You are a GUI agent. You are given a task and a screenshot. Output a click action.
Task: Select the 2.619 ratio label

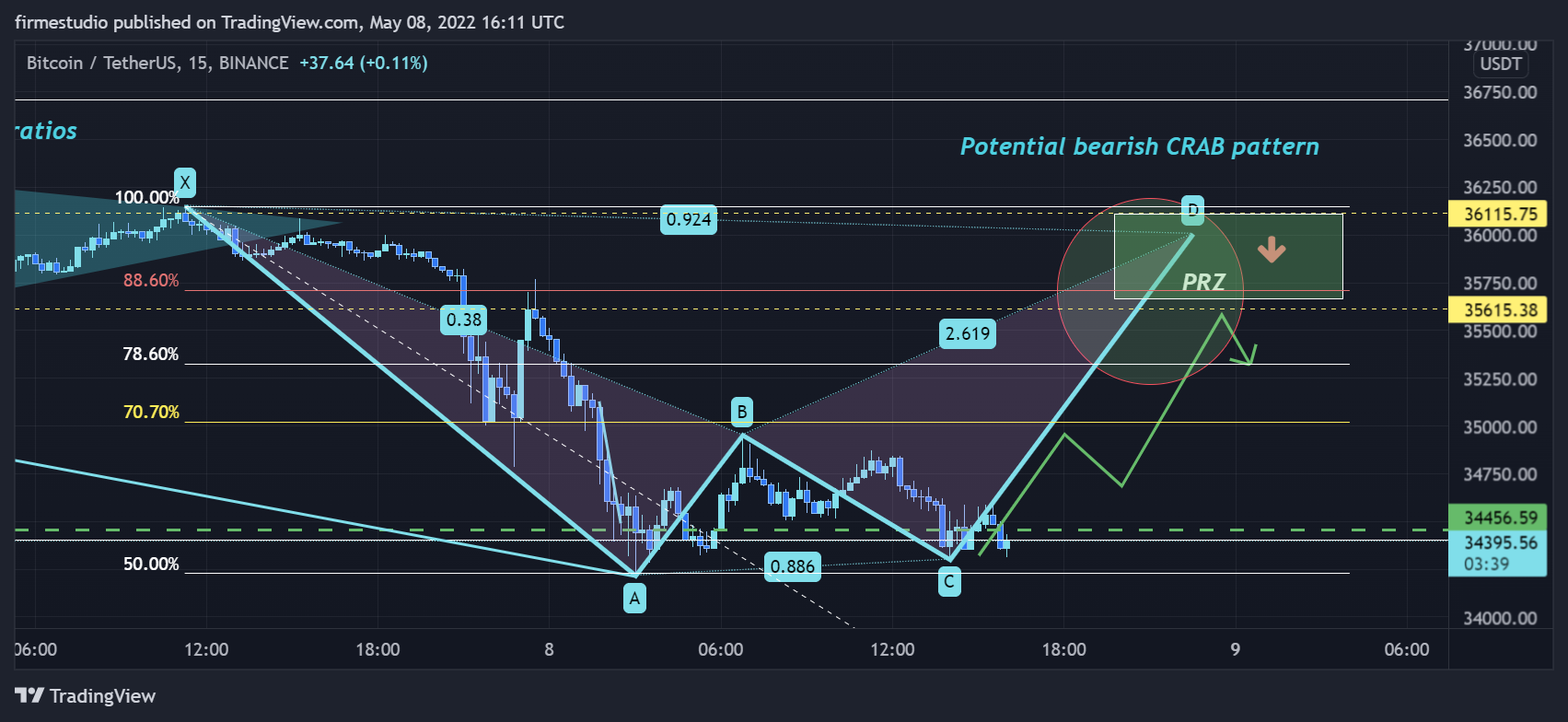click(x=968, y=333)
